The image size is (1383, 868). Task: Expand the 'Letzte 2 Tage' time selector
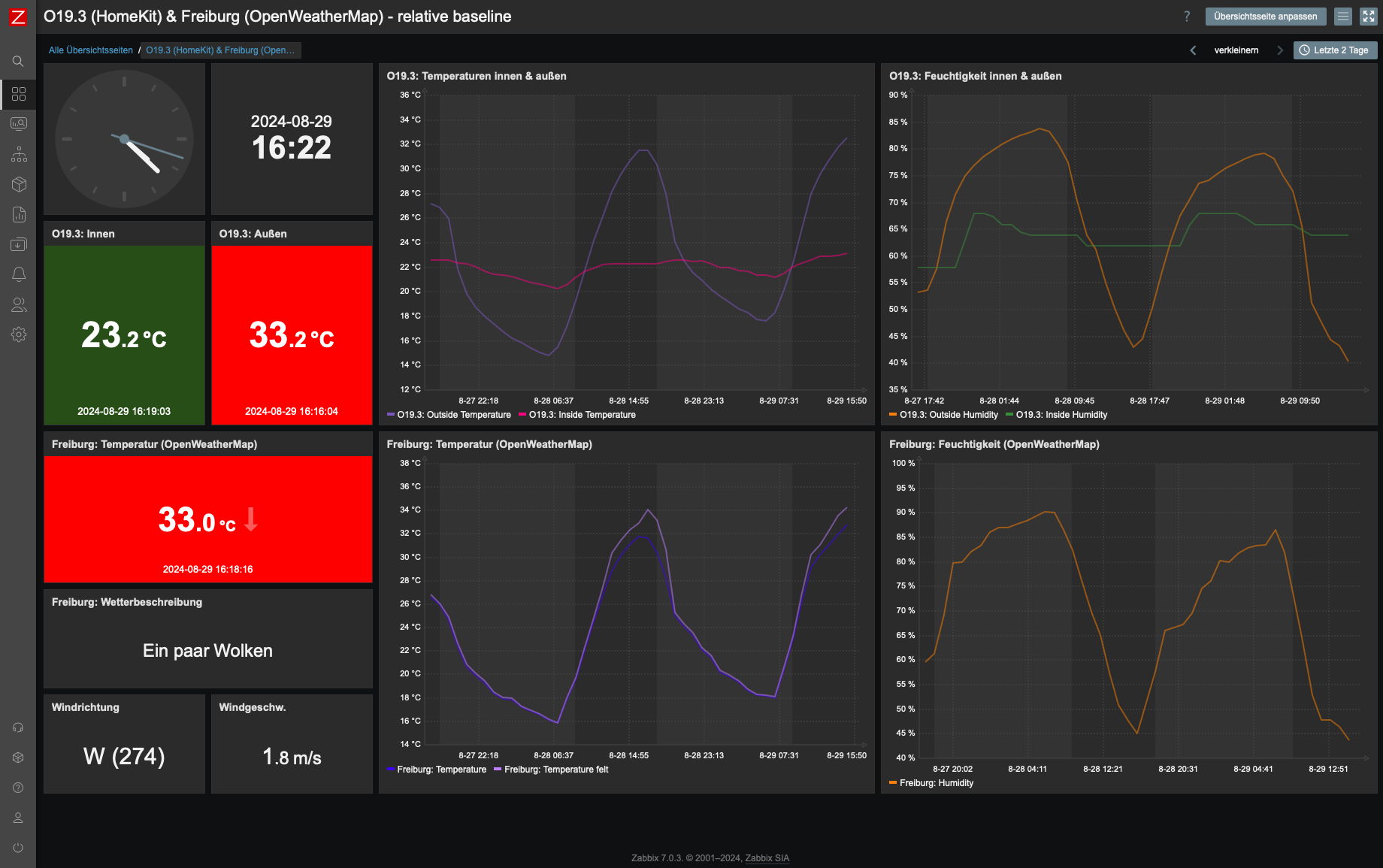[x=1335, y=50]
